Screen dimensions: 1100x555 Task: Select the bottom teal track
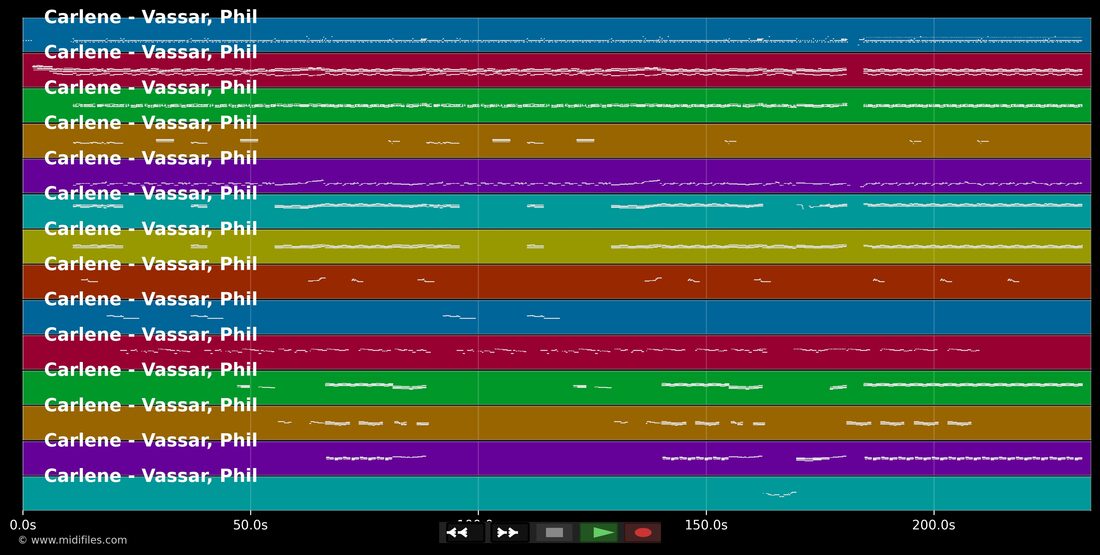(557, 494)
